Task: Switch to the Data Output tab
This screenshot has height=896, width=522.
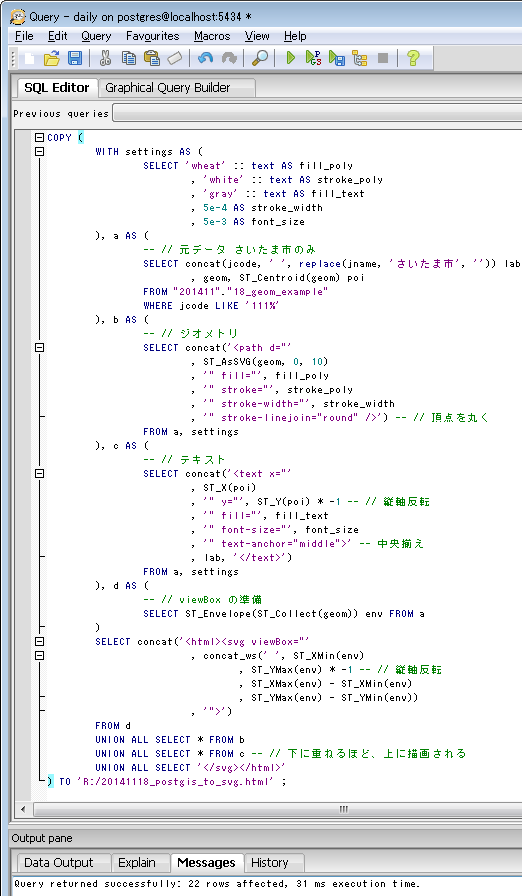Action: 59,862
